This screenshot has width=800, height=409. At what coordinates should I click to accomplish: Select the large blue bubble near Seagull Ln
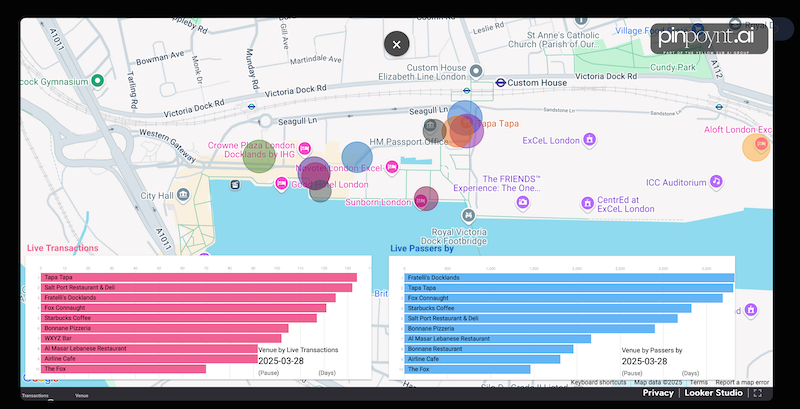coord(465,117)
